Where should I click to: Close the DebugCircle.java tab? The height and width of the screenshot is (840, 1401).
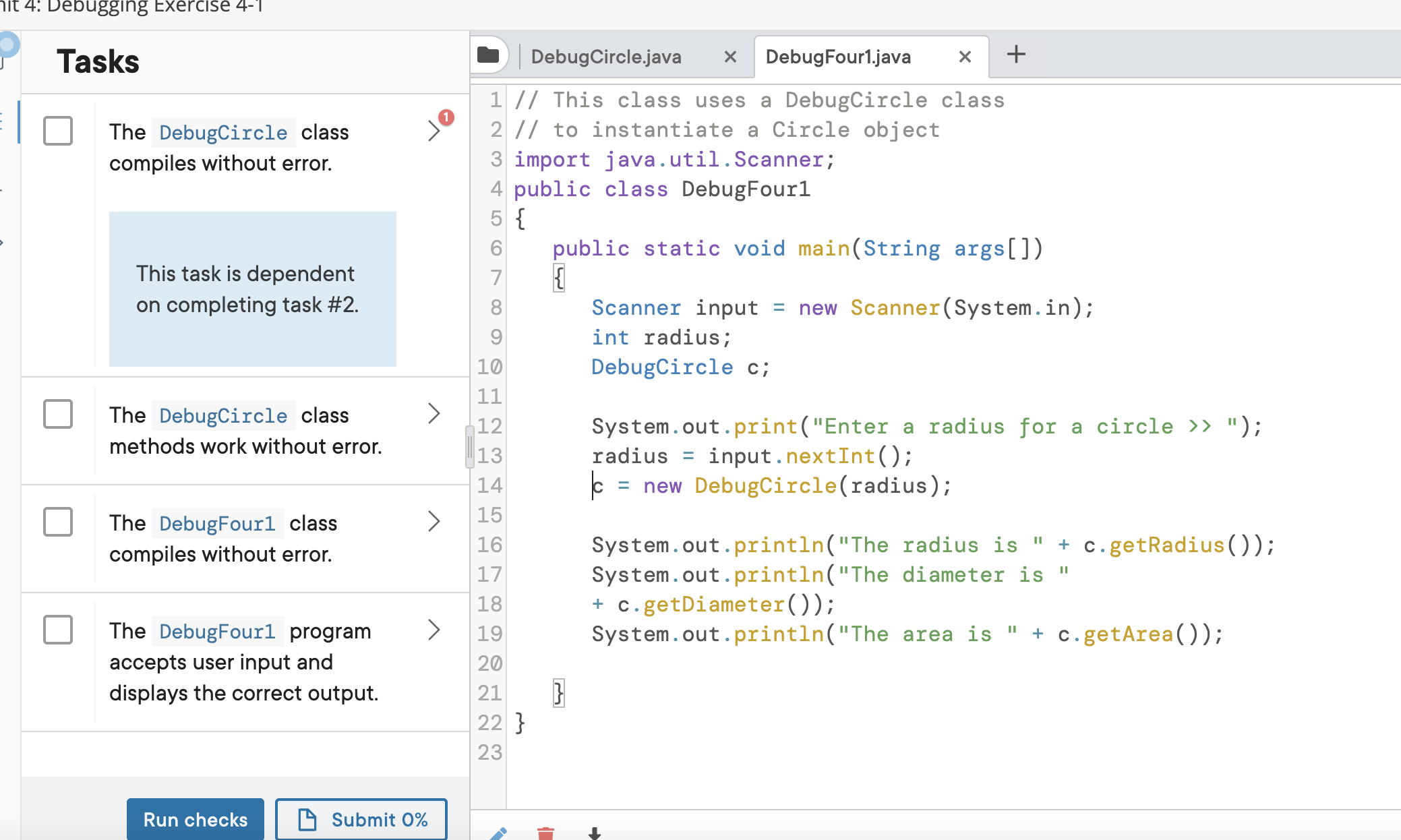(x=730, y=57)
